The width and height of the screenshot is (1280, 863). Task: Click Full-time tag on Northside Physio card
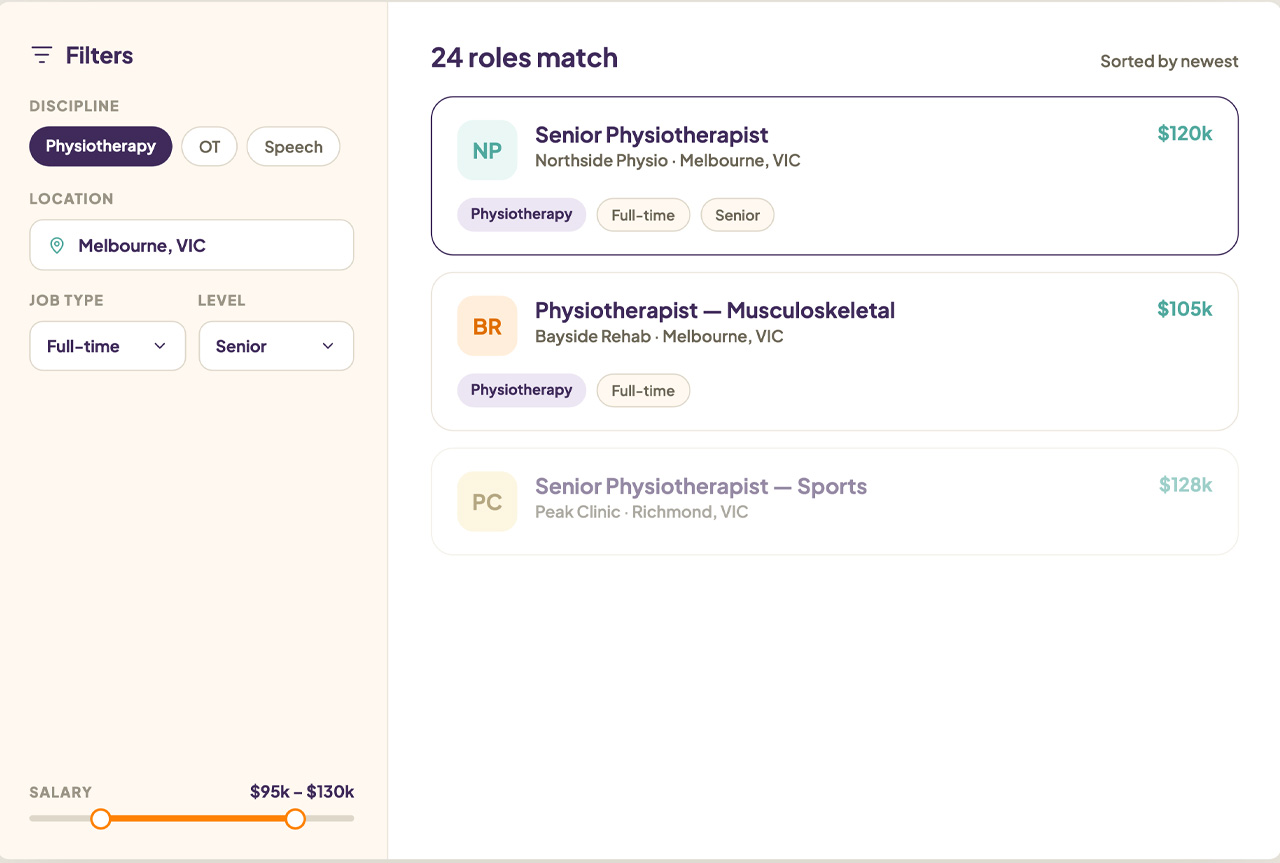pyautogui.click(x=643, y=215)
